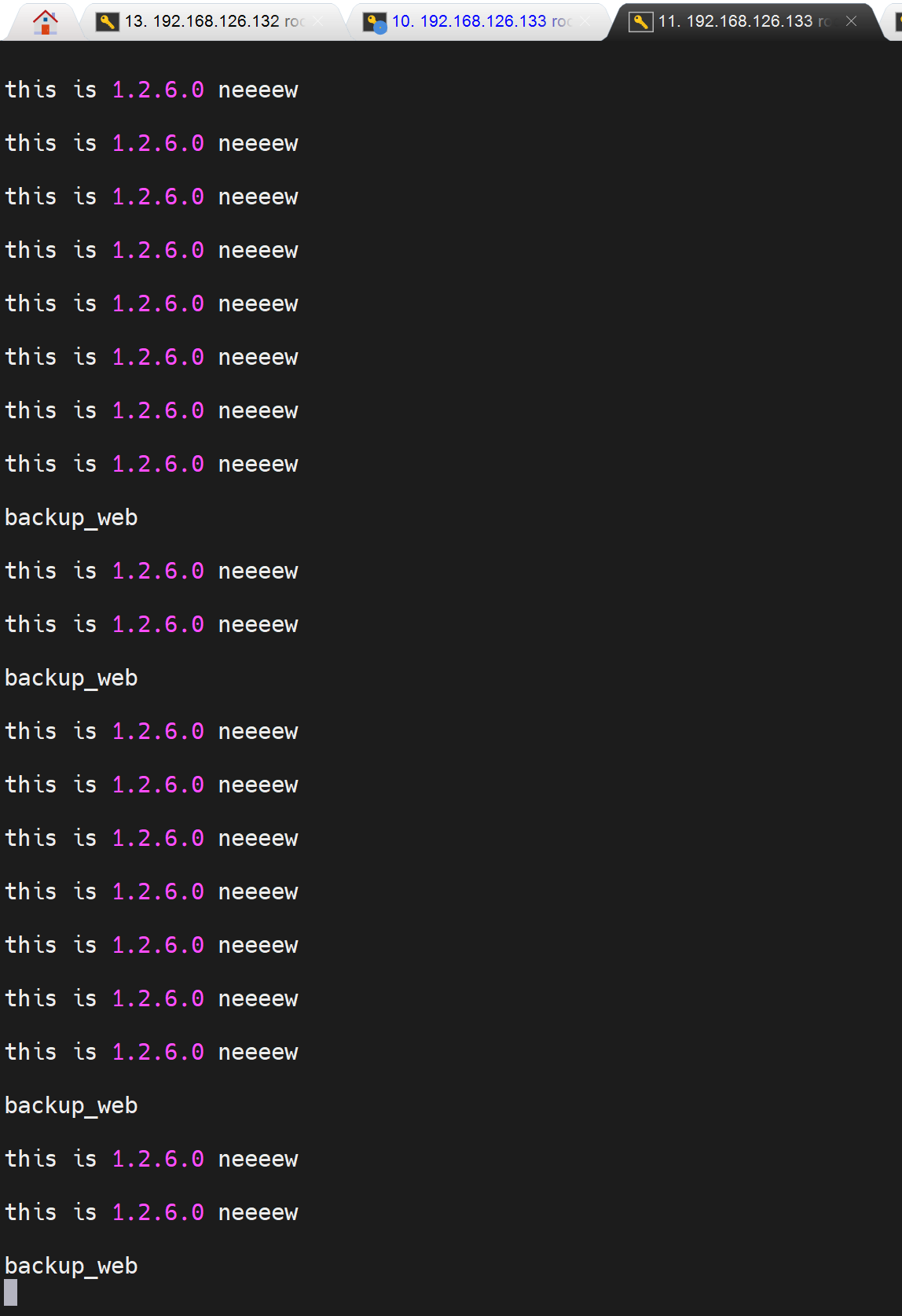The height and width of the screenshot is (1316, 902).
Task: Open the Home tab with house icon
Action: 46,21
